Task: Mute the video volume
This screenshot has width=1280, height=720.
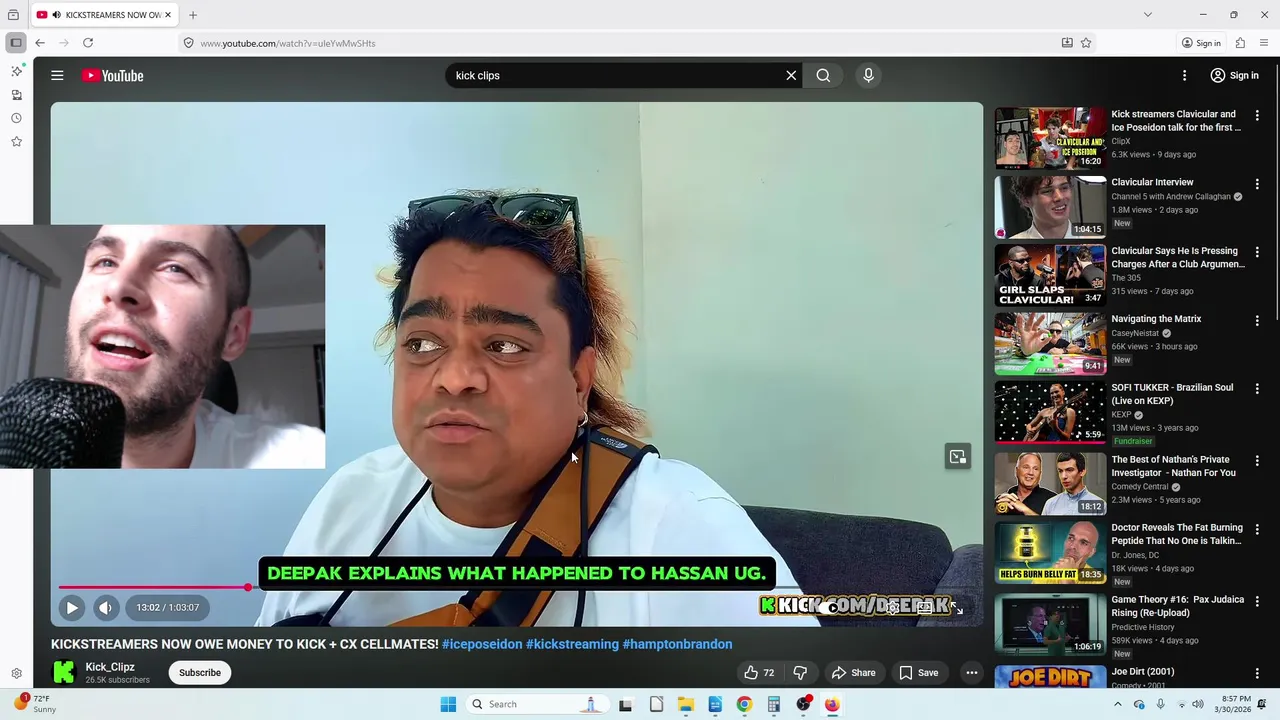Action: [106, 607]
